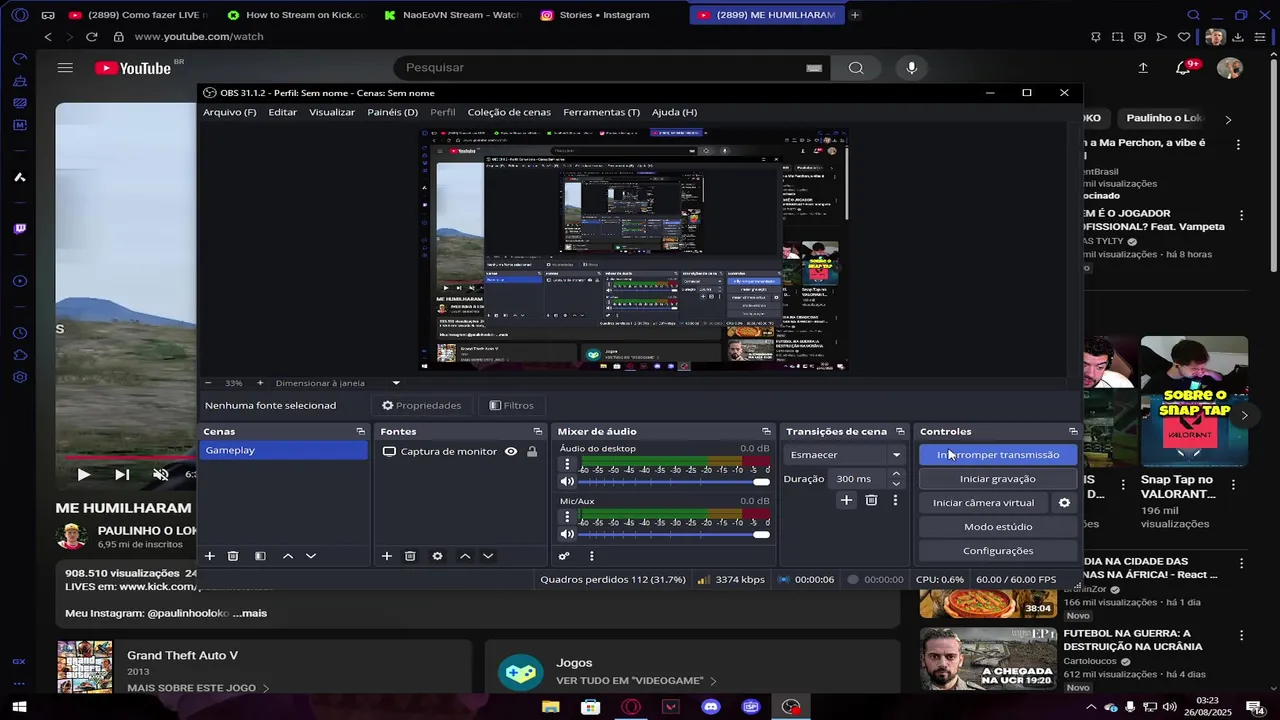Click the Duração 300 ms field
Image resolution: width=1280 pixels, height=720 pixels.
coord(860,479)
